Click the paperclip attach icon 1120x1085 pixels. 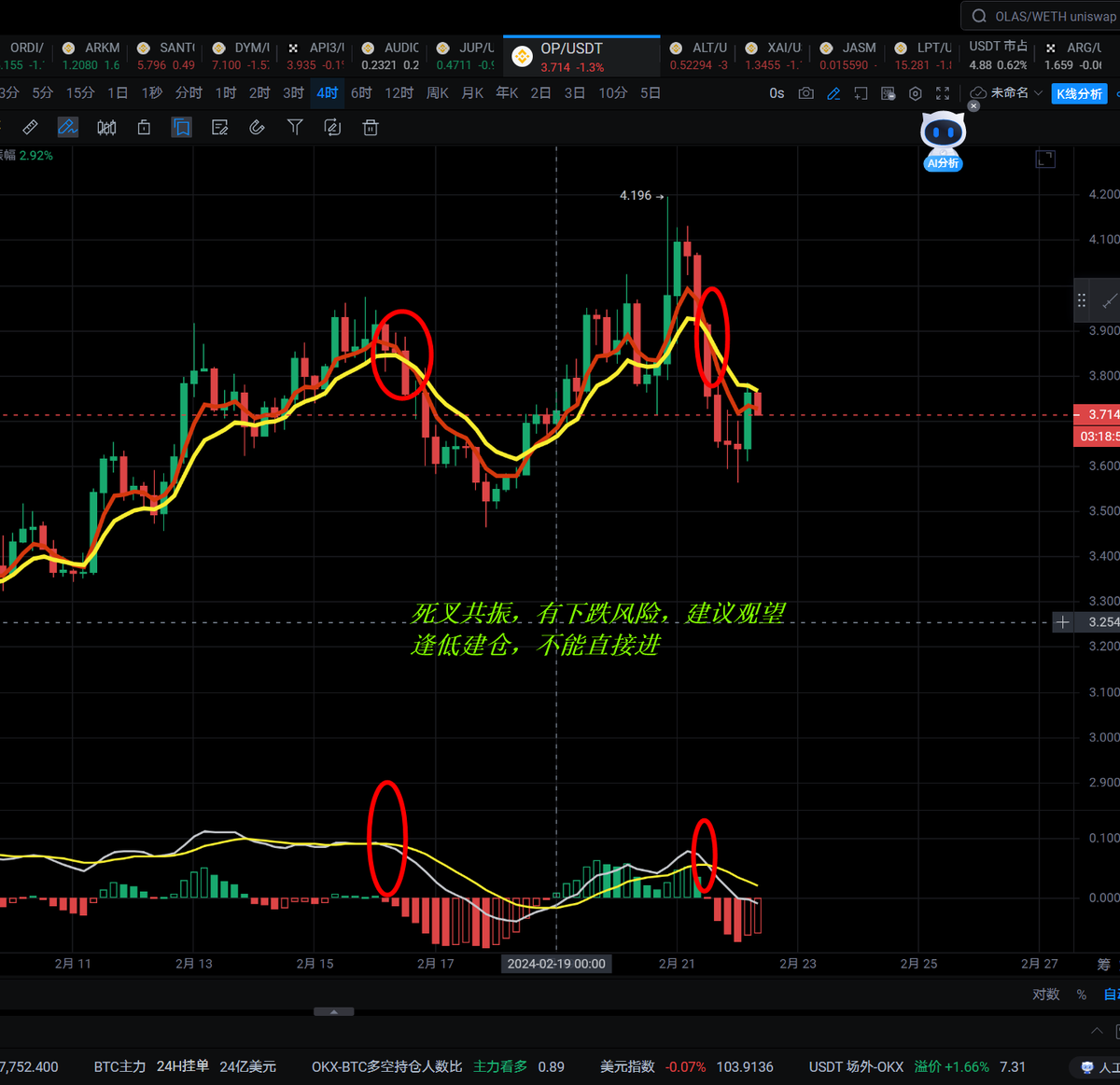tap(258, 128)
